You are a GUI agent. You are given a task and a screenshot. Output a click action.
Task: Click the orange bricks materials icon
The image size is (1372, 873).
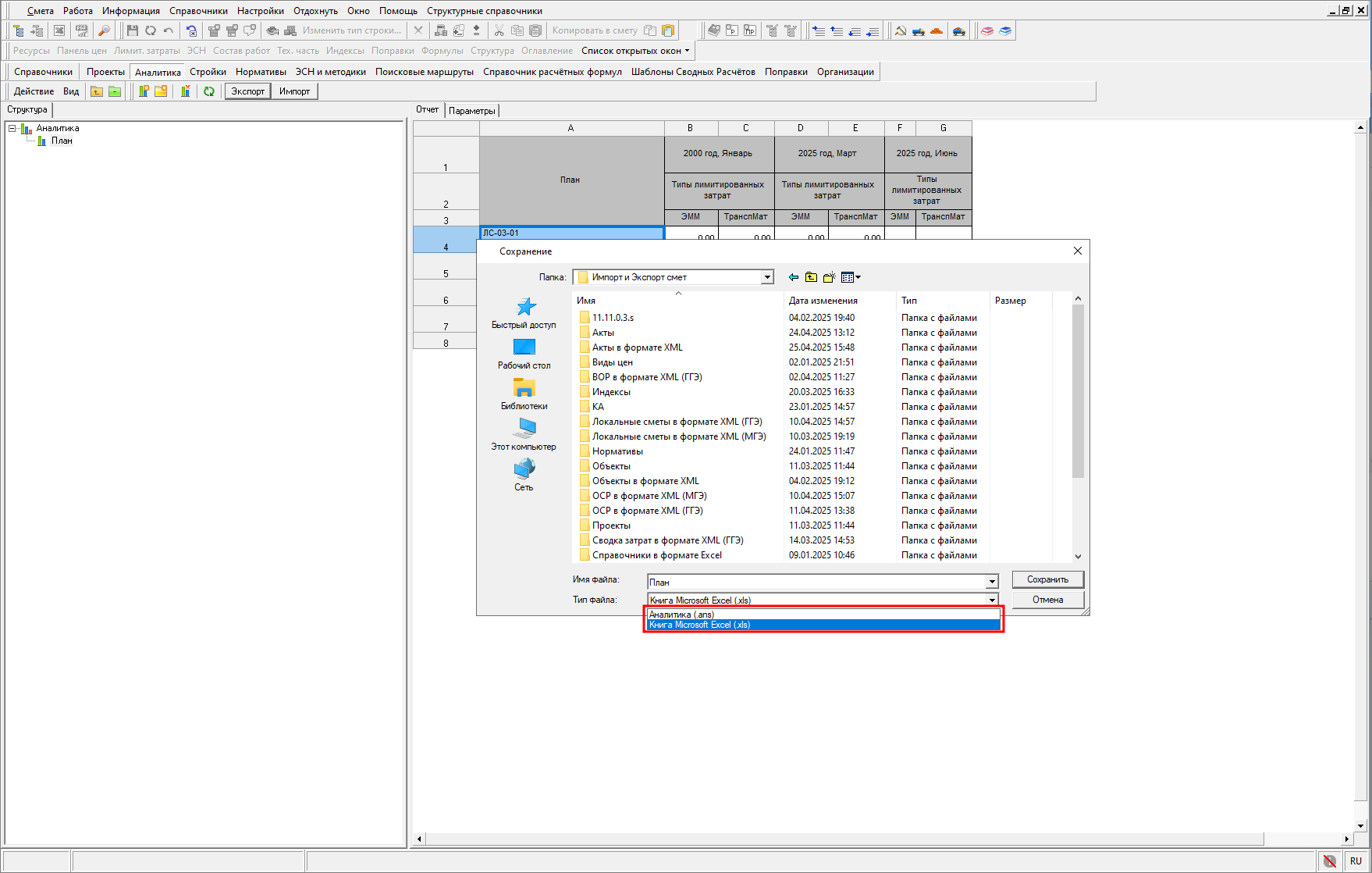pos(937,30)
